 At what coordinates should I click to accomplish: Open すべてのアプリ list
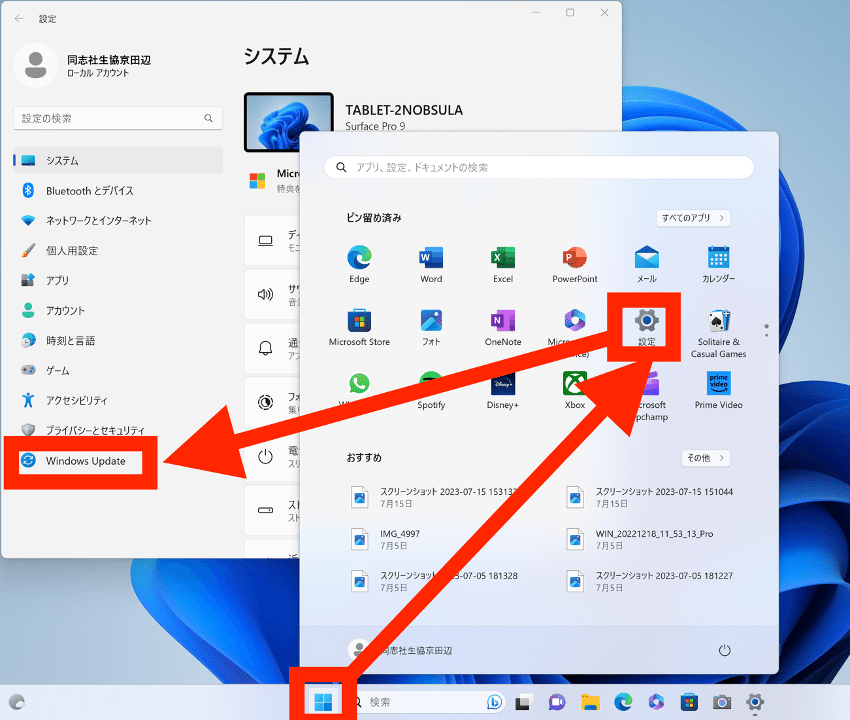[693, 218]
